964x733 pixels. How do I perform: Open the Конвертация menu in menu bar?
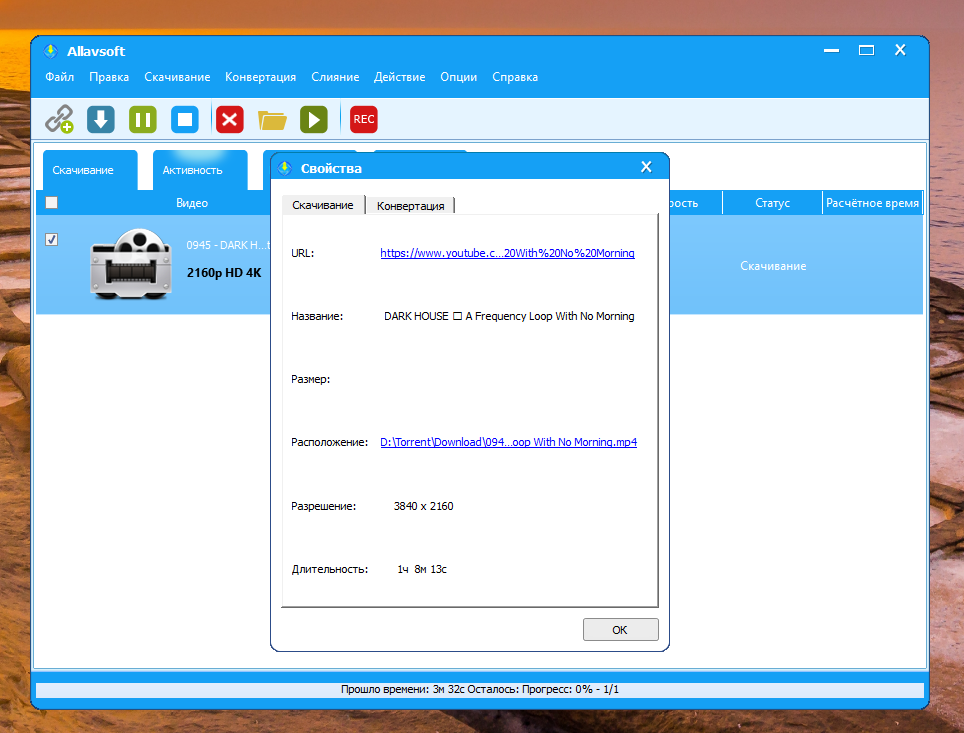[x=260, y=77]
